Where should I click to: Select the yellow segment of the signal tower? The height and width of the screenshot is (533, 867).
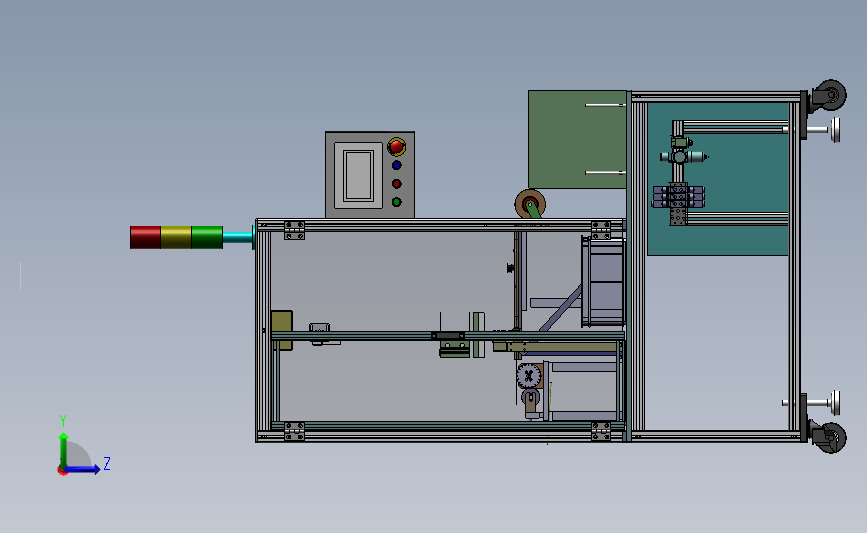[x=176, y=237]
